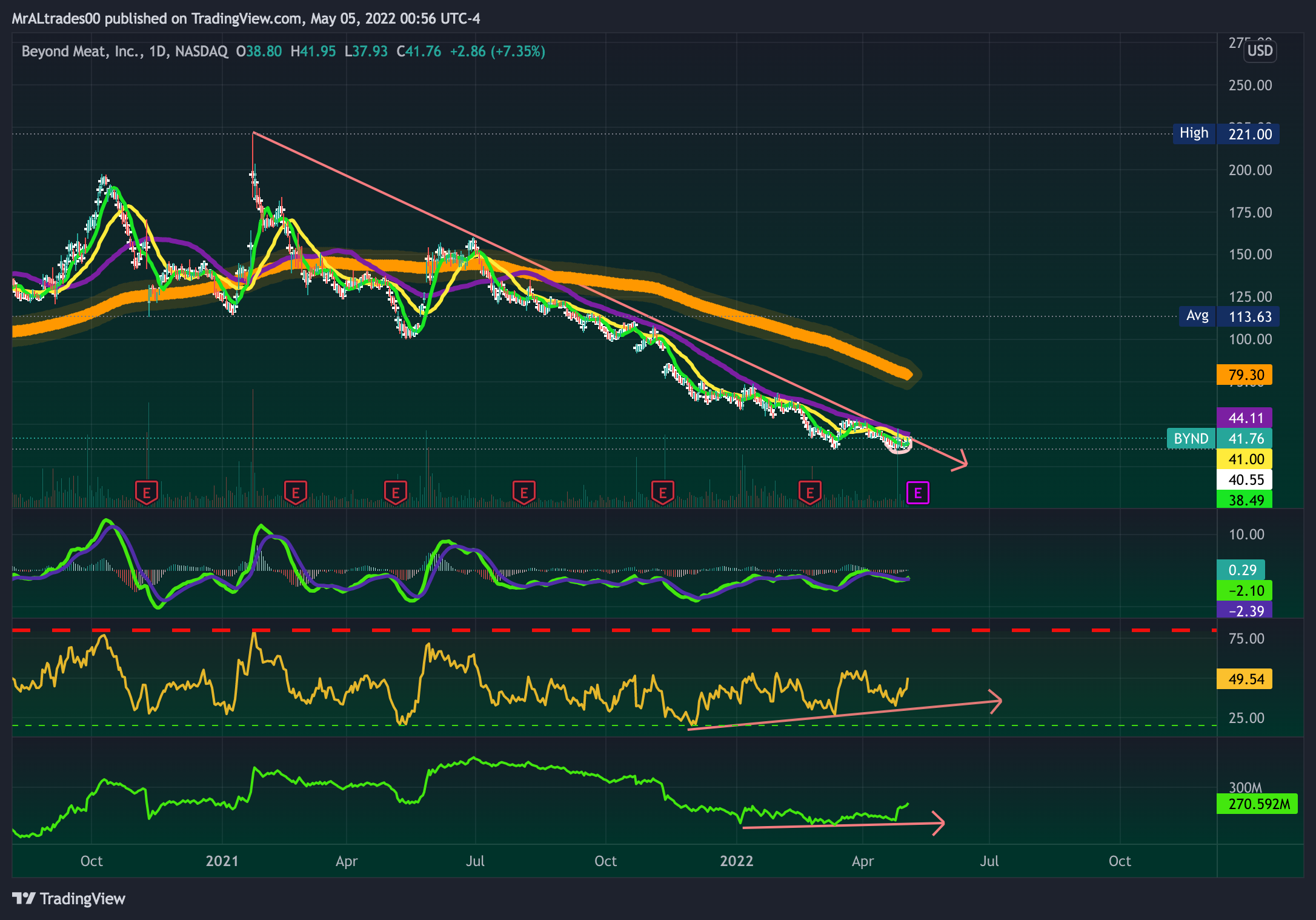Click the 250.00 price axis label
Viewport: 1316px width, 920px height.
point(1250,85)
